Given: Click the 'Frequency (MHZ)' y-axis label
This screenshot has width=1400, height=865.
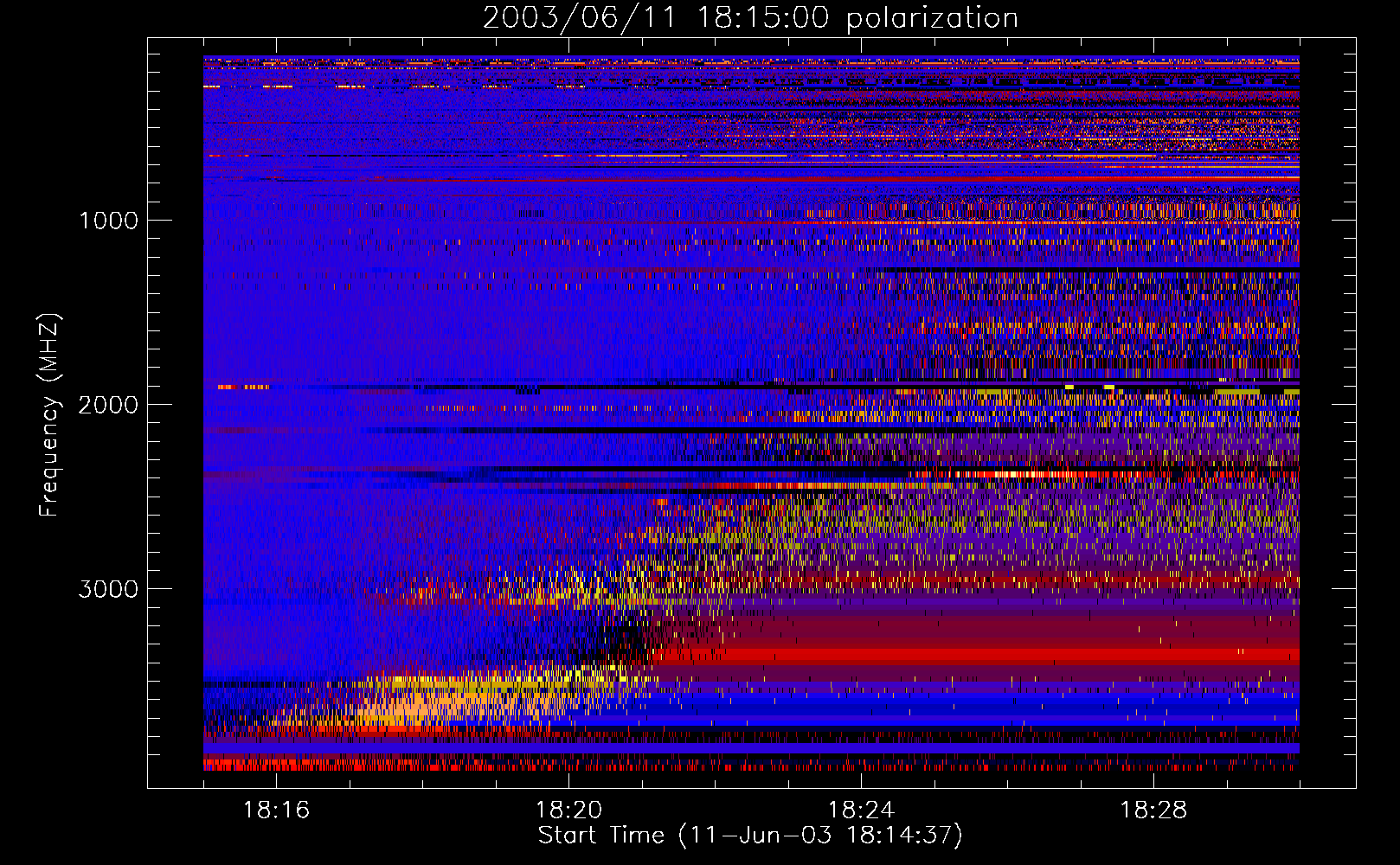Looking at the screenshot, I should click(x=50, y=415).
